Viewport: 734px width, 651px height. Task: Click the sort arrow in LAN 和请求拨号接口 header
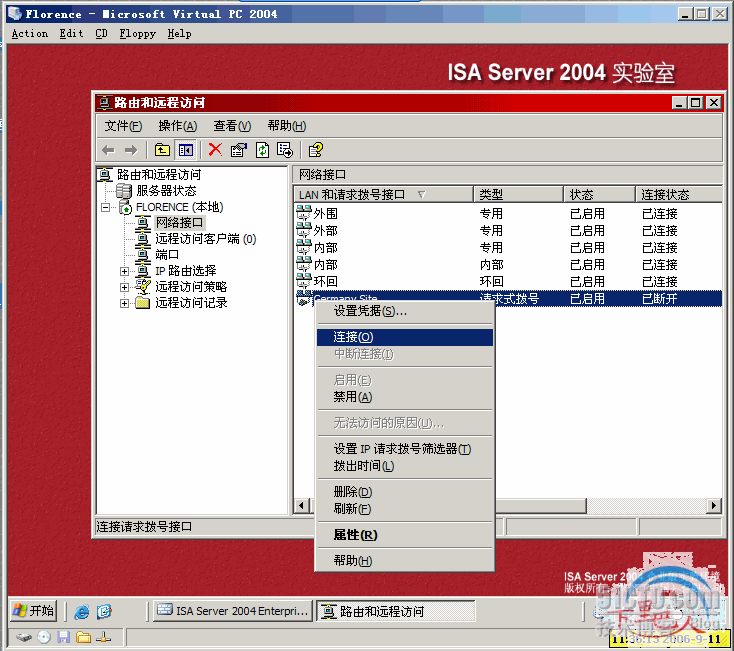[x=421, y=194]
